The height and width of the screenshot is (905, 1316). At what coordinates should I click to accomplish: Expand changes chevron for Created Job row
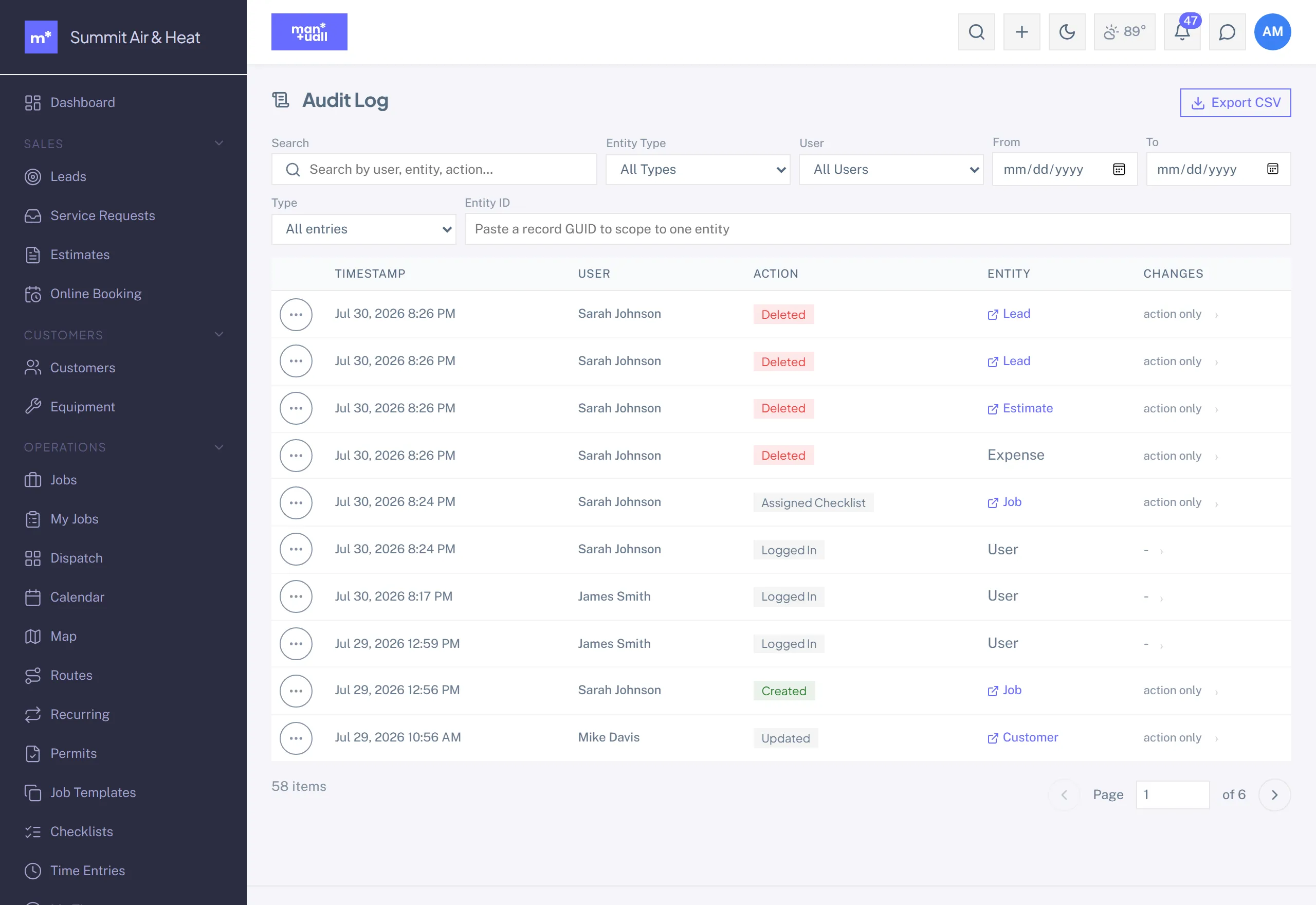tap(1216, 691)
